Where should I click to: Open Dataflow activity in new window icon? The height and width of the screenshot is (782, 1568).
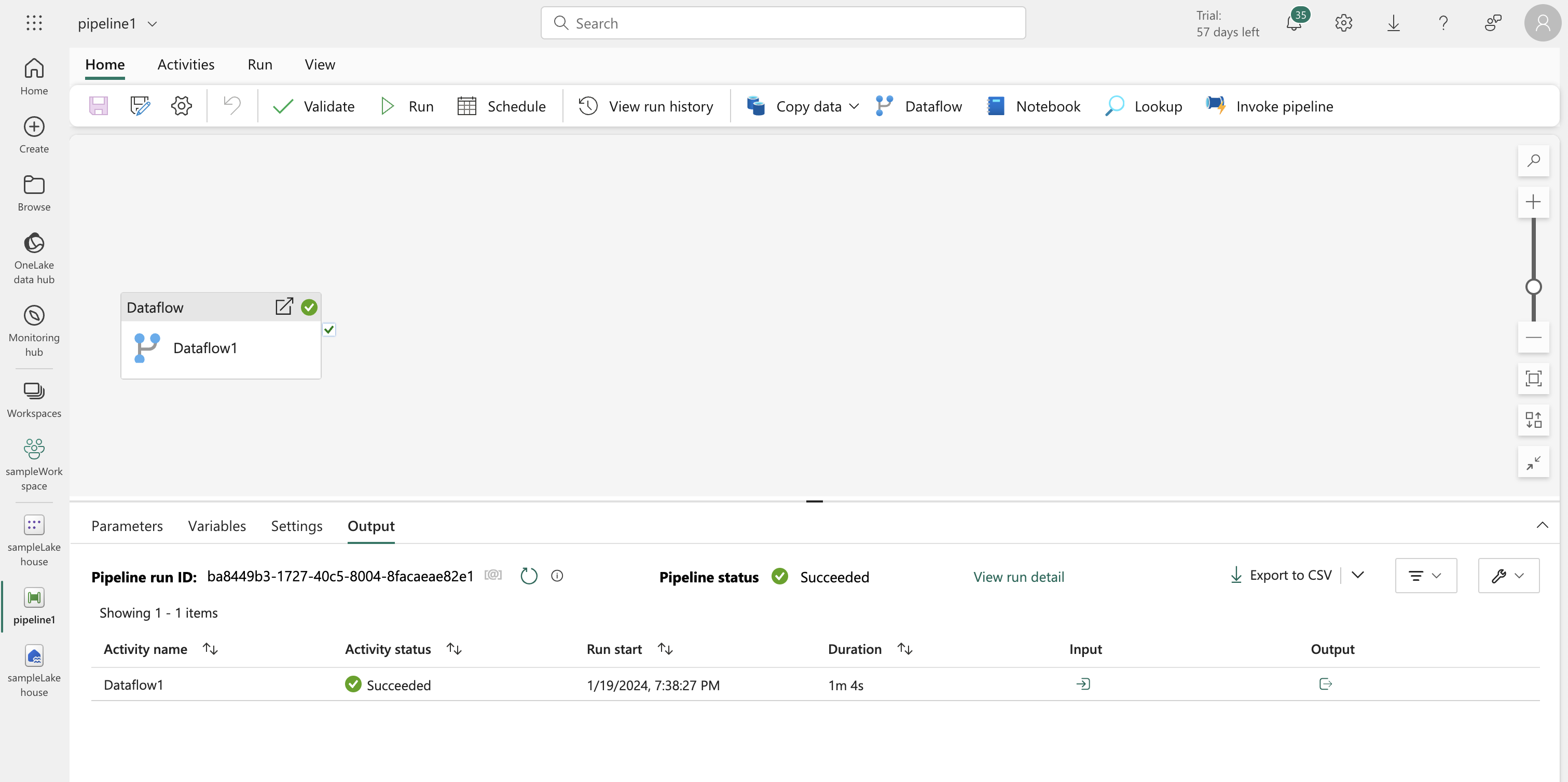284,306
